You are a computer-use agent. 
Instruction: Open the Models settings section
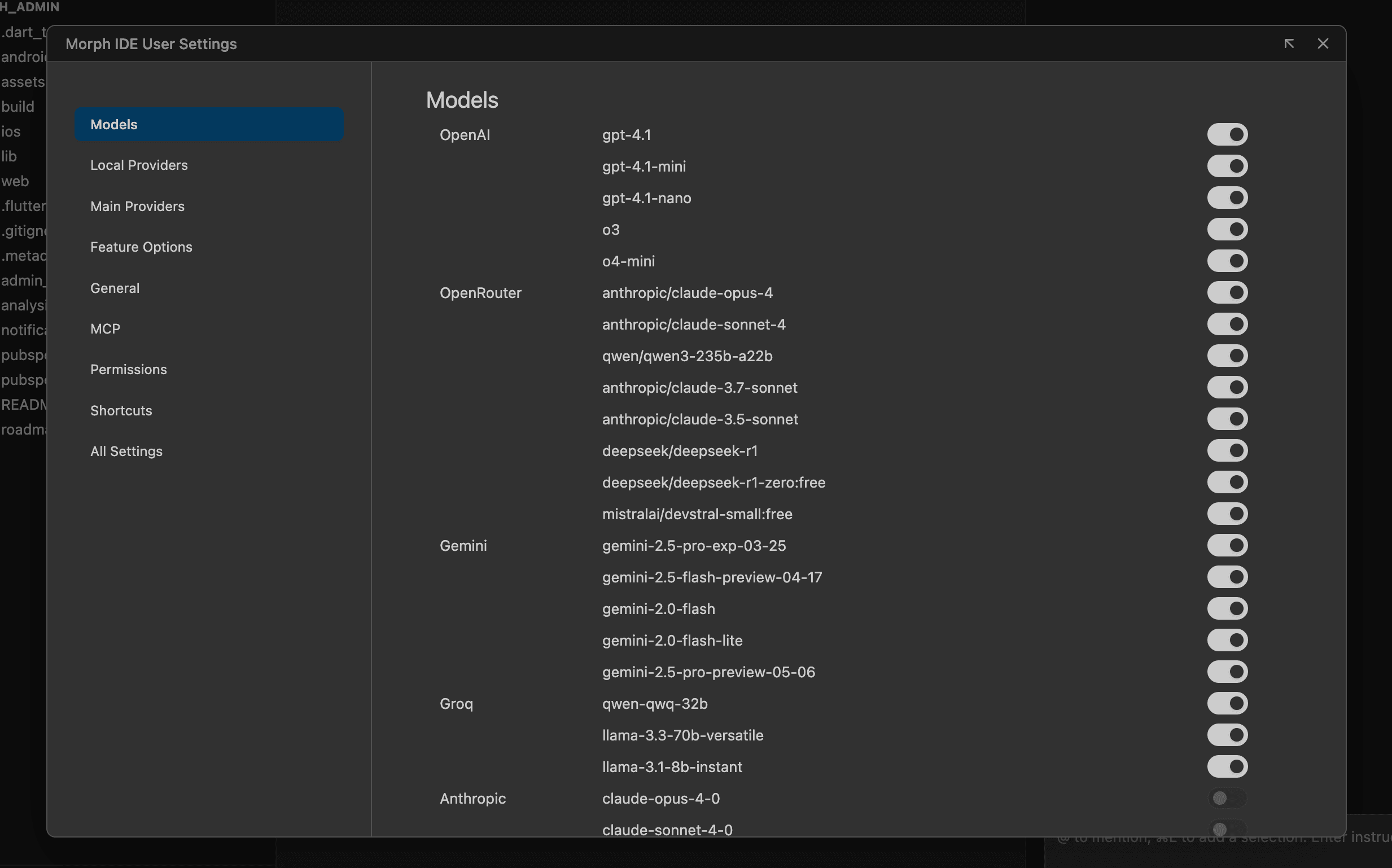point(209,124)
